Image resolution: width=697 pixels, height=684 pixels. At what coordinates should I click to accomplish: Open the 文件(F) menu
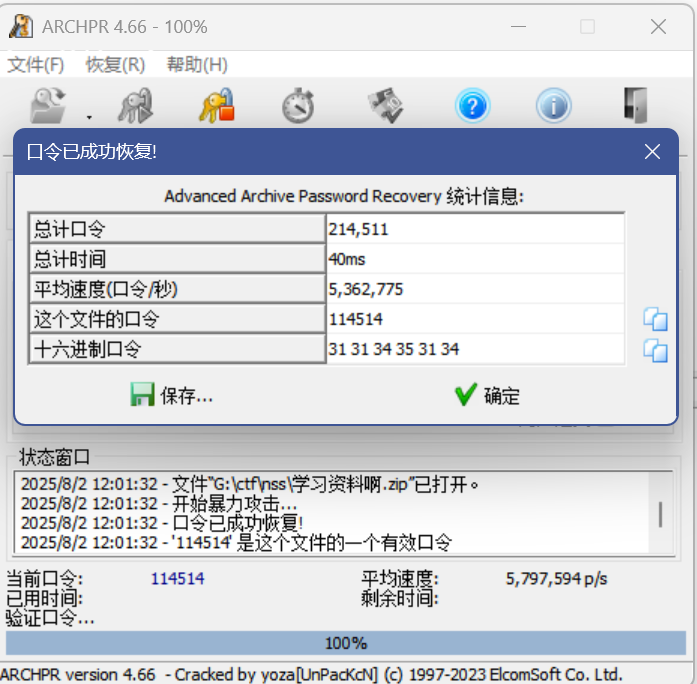point(36,65)
